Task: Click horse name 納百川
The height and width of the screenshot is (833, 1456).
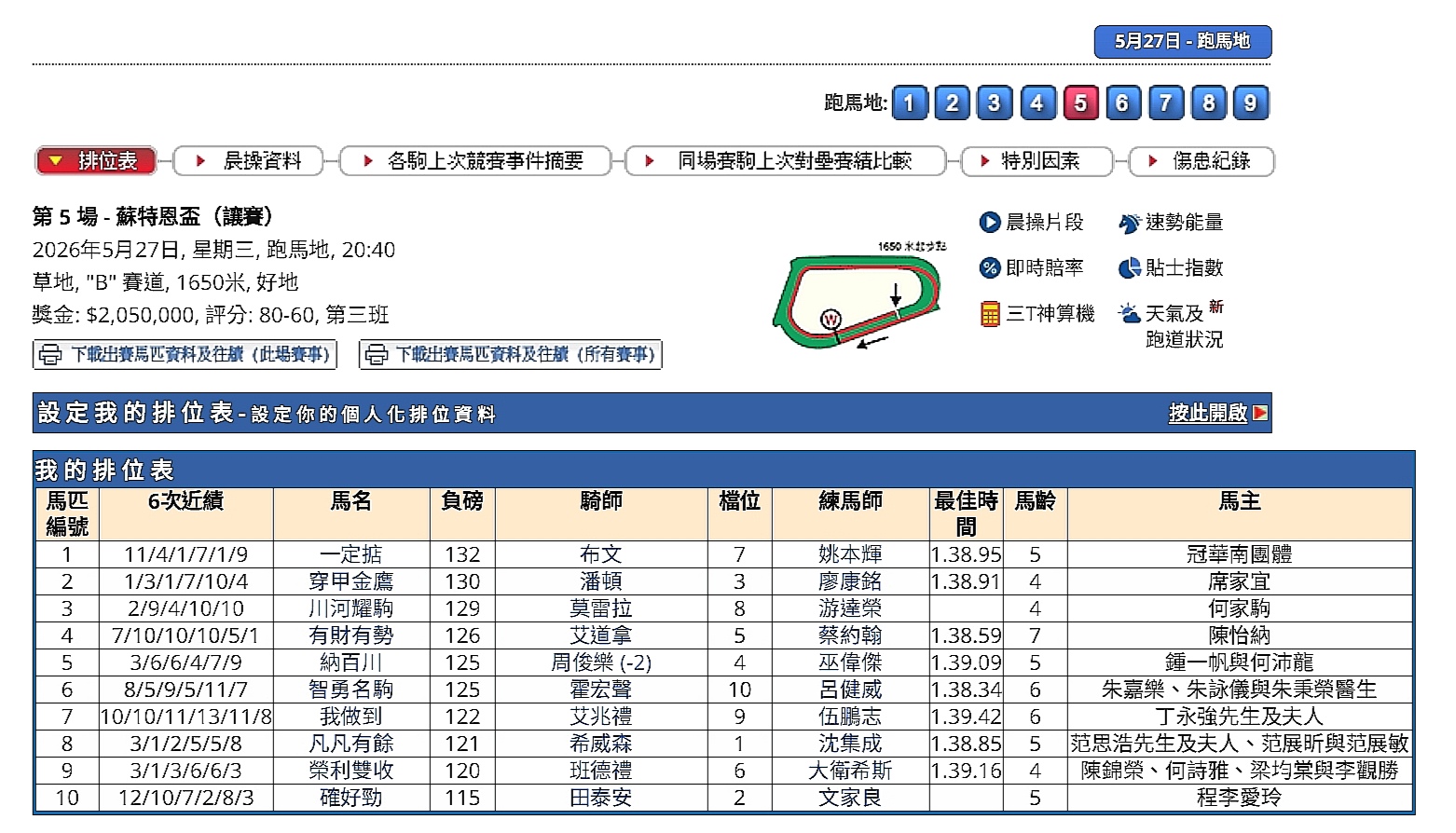Action: [351, 662]
